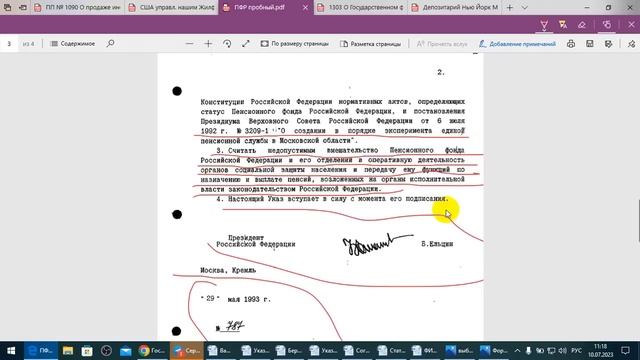
Task: Open OBS Studio from taskbar
Action: point(106,351)
